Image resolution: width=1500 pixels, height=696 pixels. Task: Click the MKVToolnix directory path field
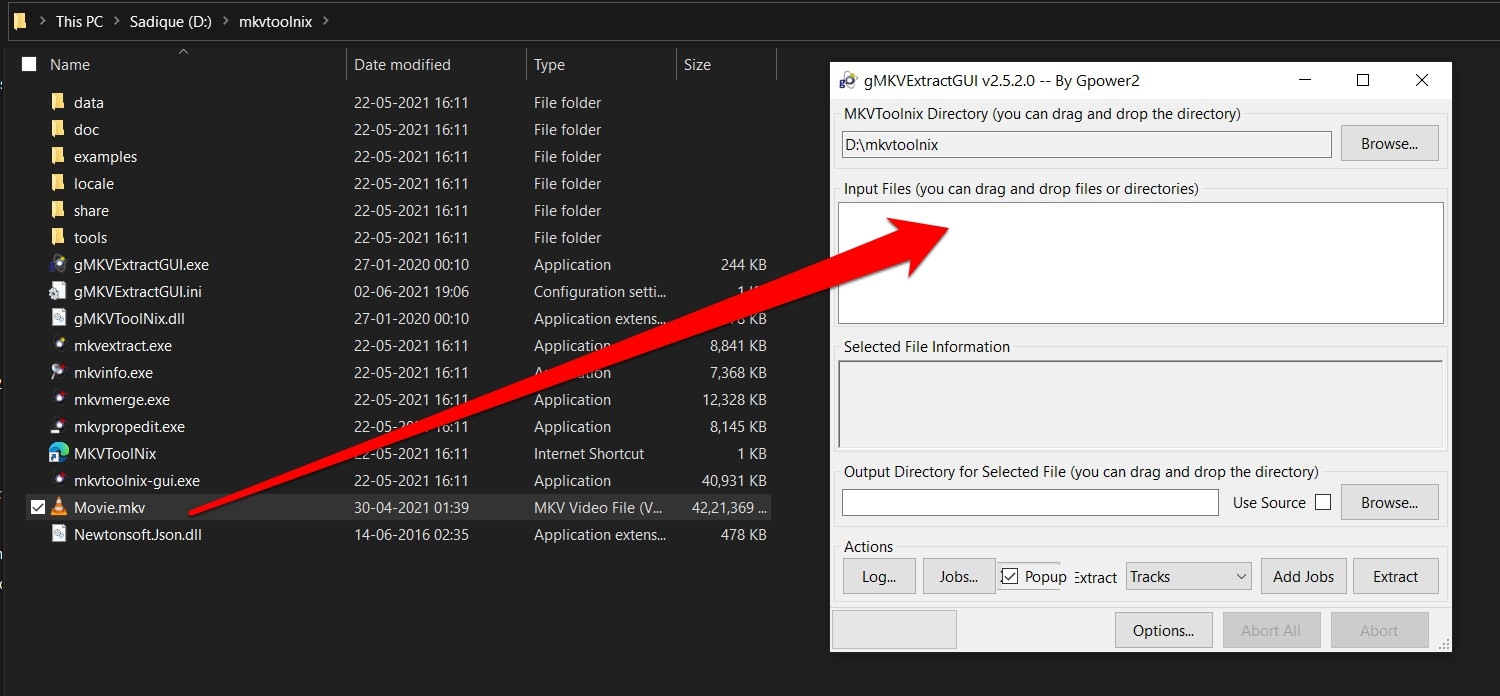point(1087,144)
